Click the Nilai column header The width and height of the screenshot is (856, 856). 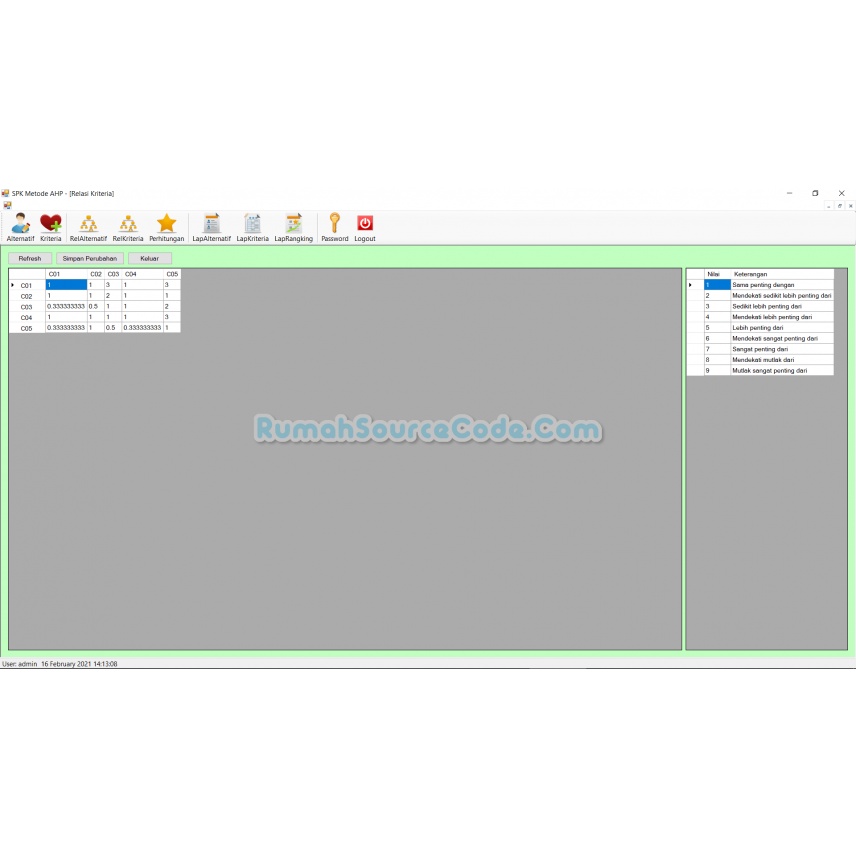717,274
